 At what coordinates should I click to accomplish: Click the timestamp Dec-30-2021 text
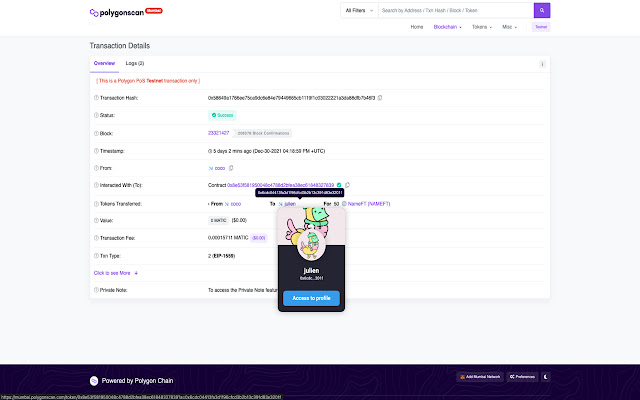pos(289,151)
